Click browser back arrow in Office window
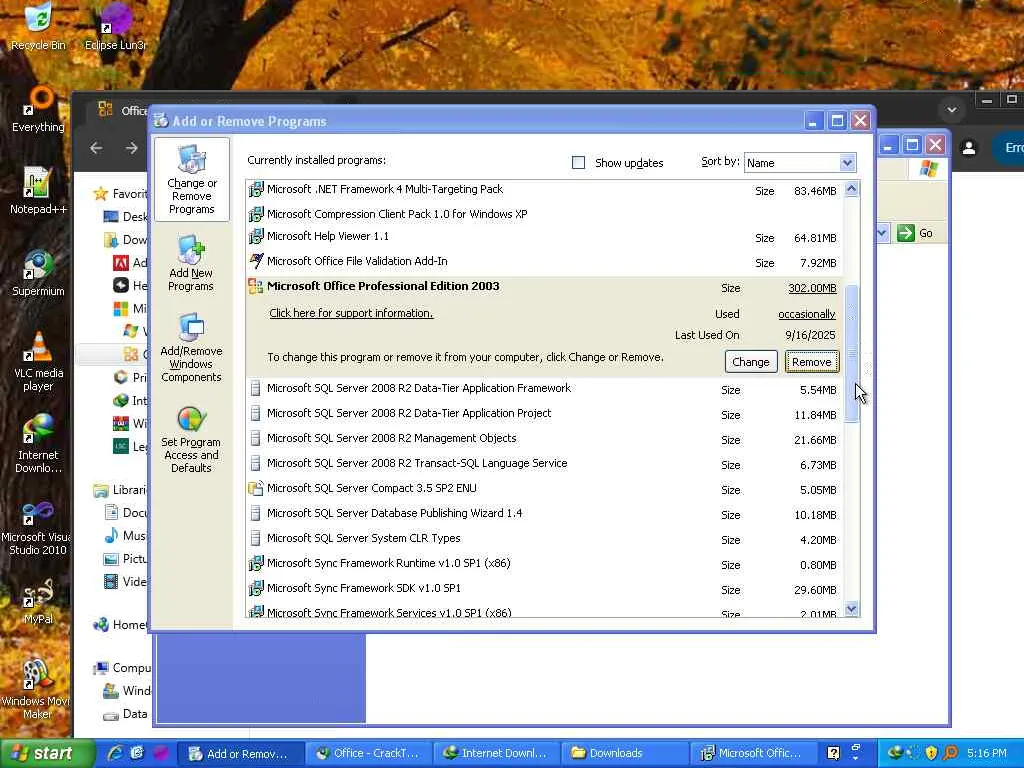The width and height of the screenshot is (1024, 768). [x=97, y=148]
